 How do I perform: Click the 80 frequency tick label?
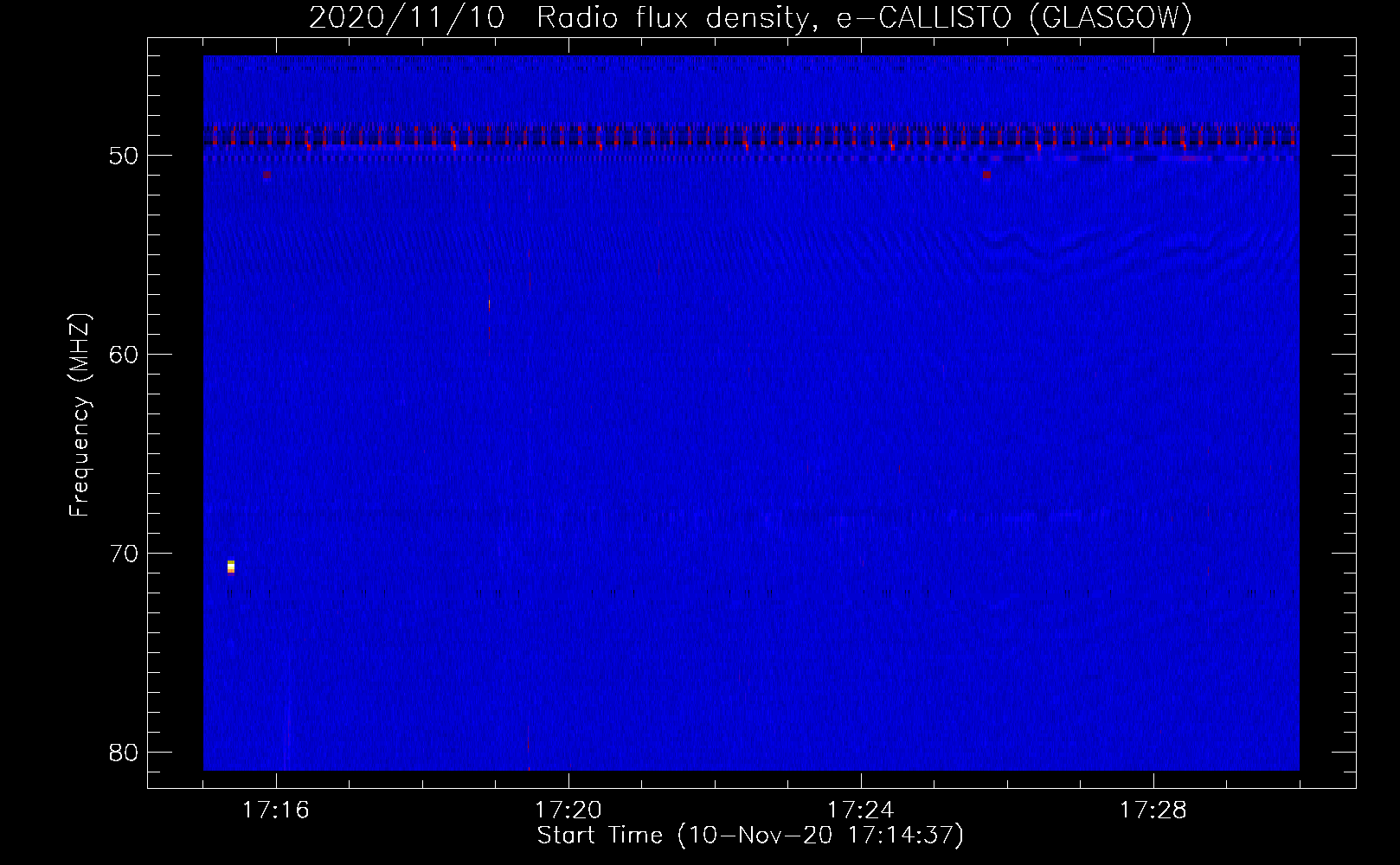[124, 753]
